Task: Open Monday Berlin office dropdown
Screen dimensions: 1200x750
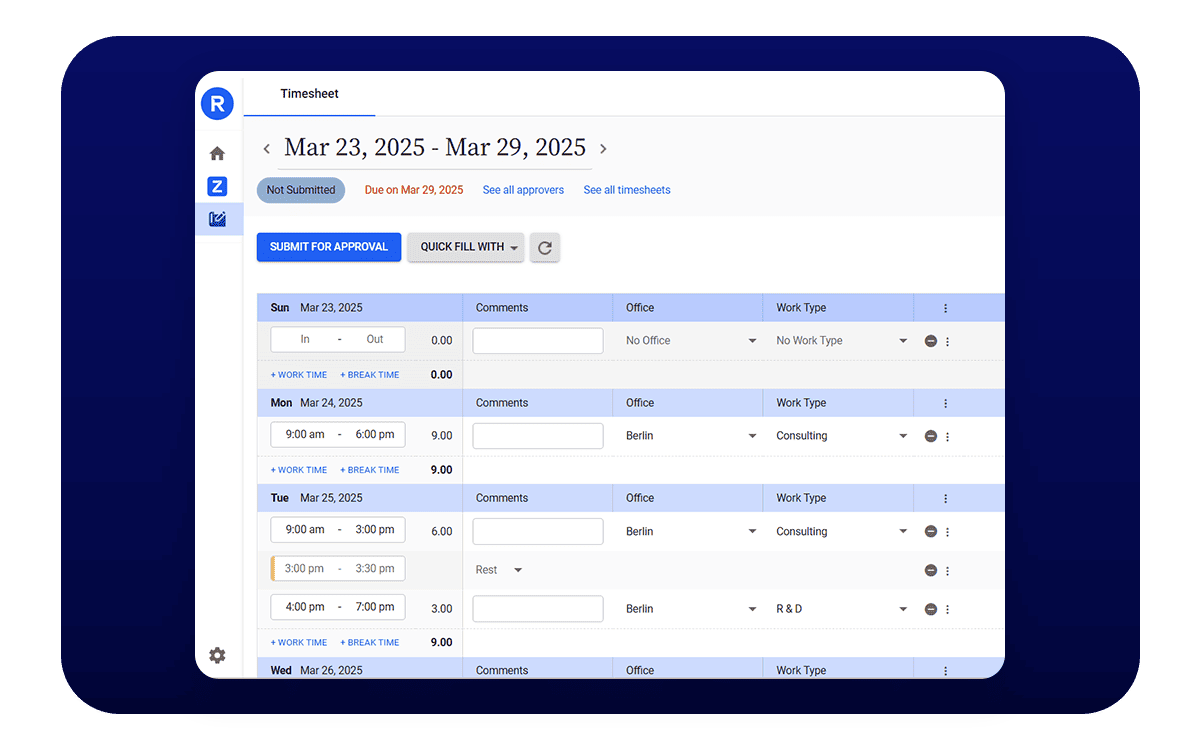Action: (691, 436)
